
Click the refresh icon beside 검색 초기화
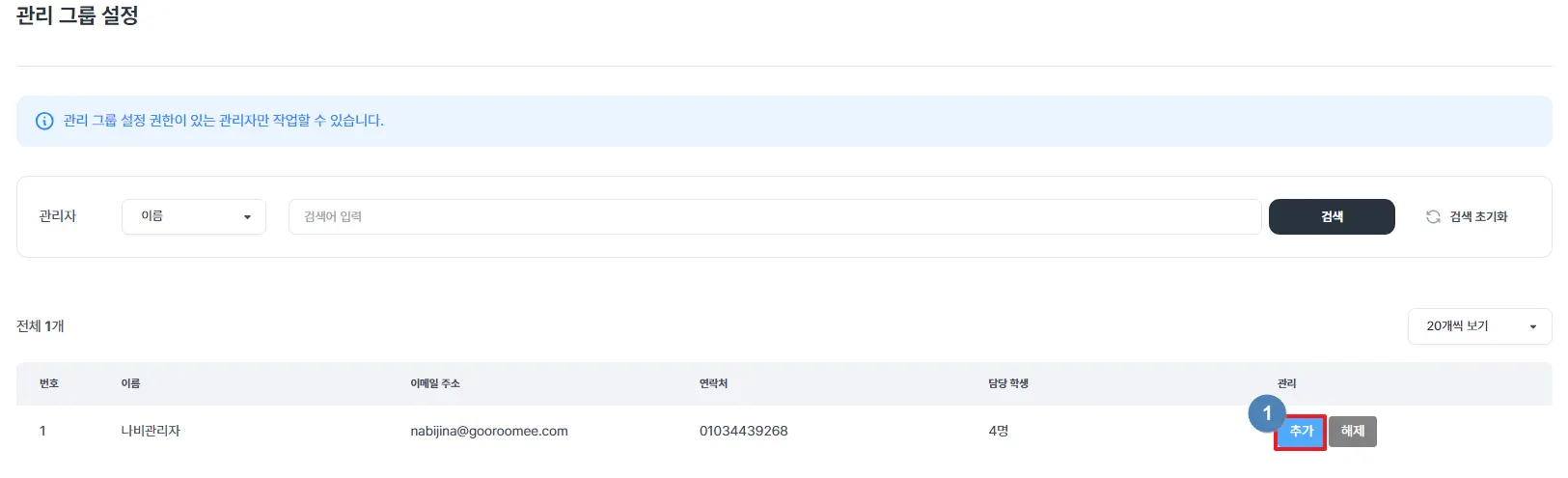point(1433,216)
